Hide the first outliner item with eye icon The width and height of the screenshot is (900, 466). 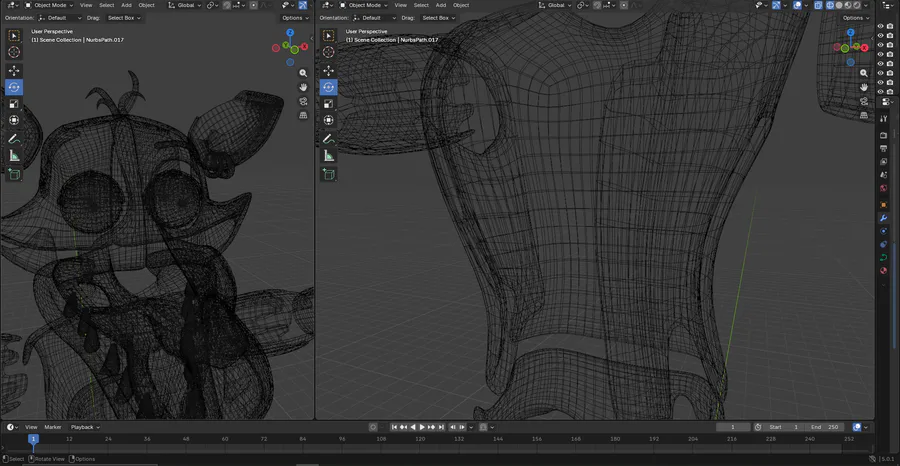click(x=881, y=27)
